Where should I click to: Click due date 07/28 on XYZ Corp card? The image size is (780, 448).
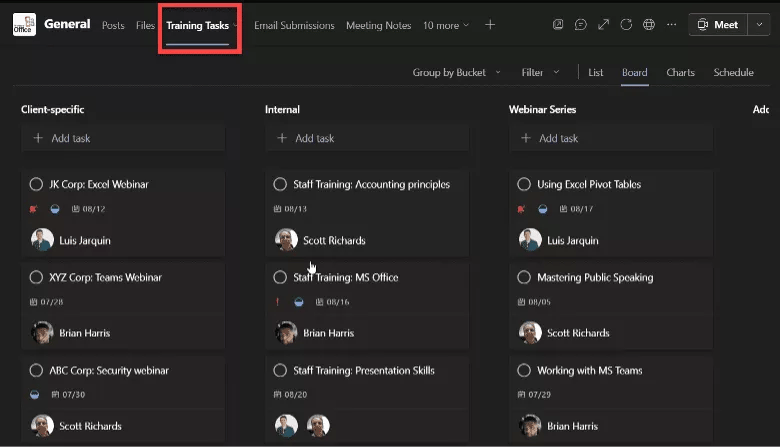pyautogui.click(x=46, y=302)
